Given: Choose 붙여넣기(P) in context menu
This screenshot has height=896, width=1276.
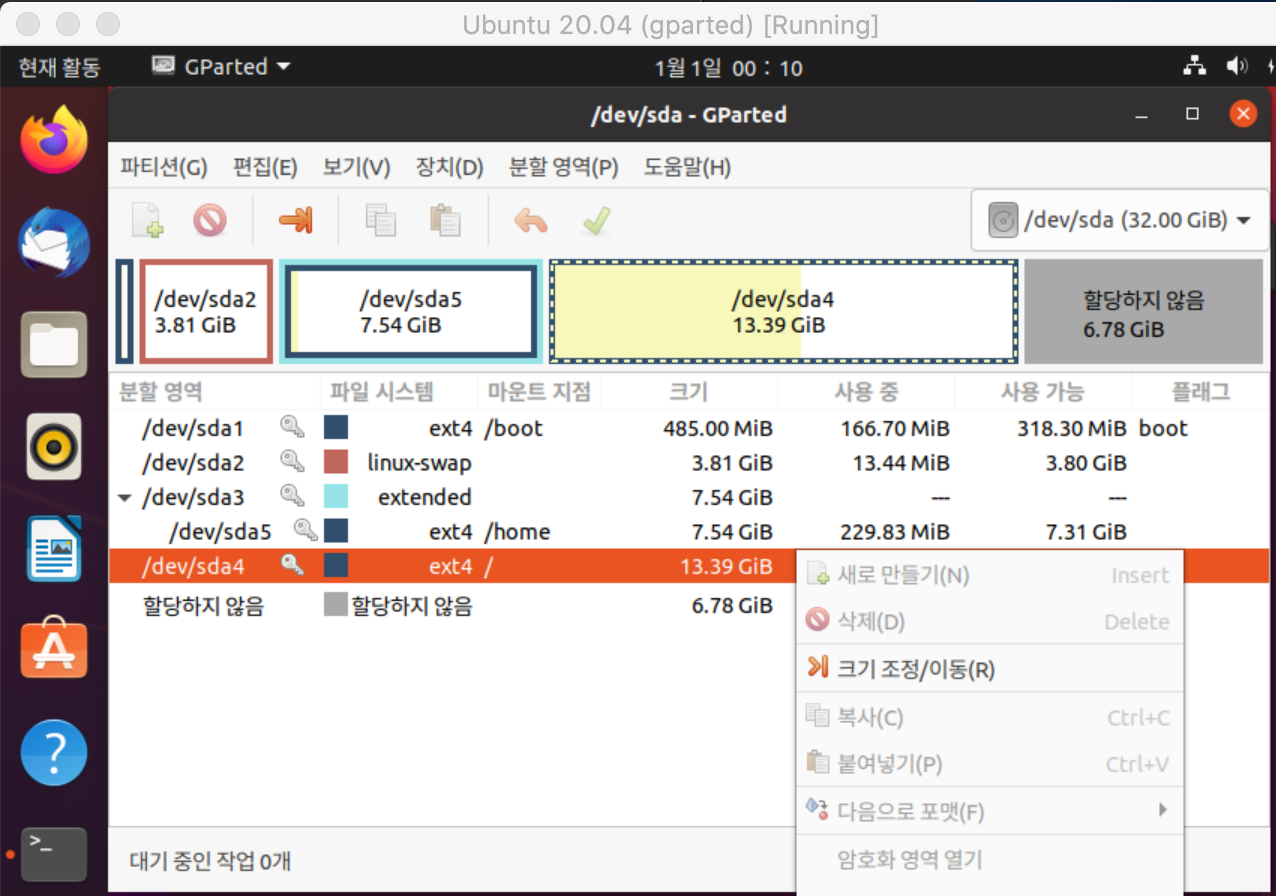Looking at the screenshot, I should coord(988,764).
